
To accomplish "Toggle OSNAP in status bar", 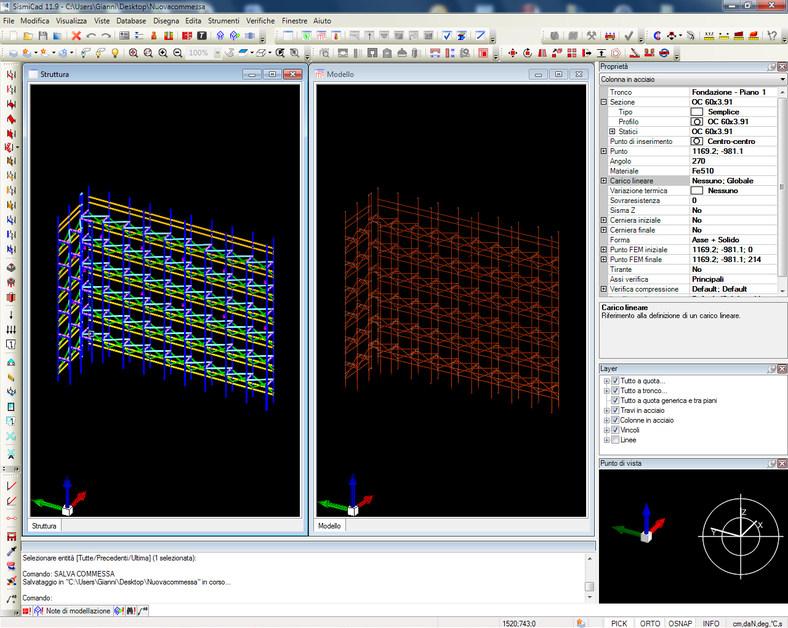I will 680,622.
